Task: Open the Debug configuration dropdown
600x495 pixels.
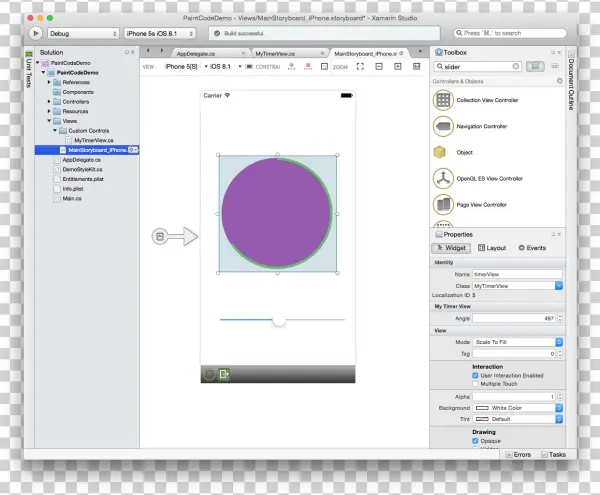Action: click(83, 34)
